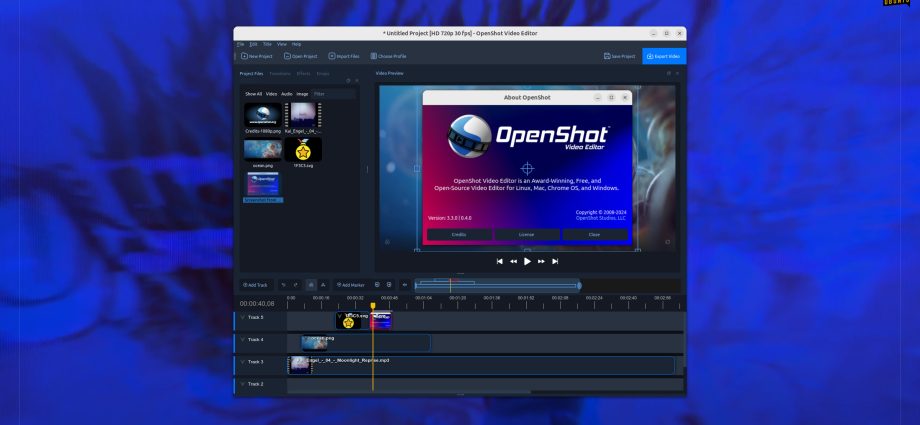The width and height of the screenshot is (920, 425).
Task: Select the ocean.png clip on Track 4
Action: (x=366, y=343)
